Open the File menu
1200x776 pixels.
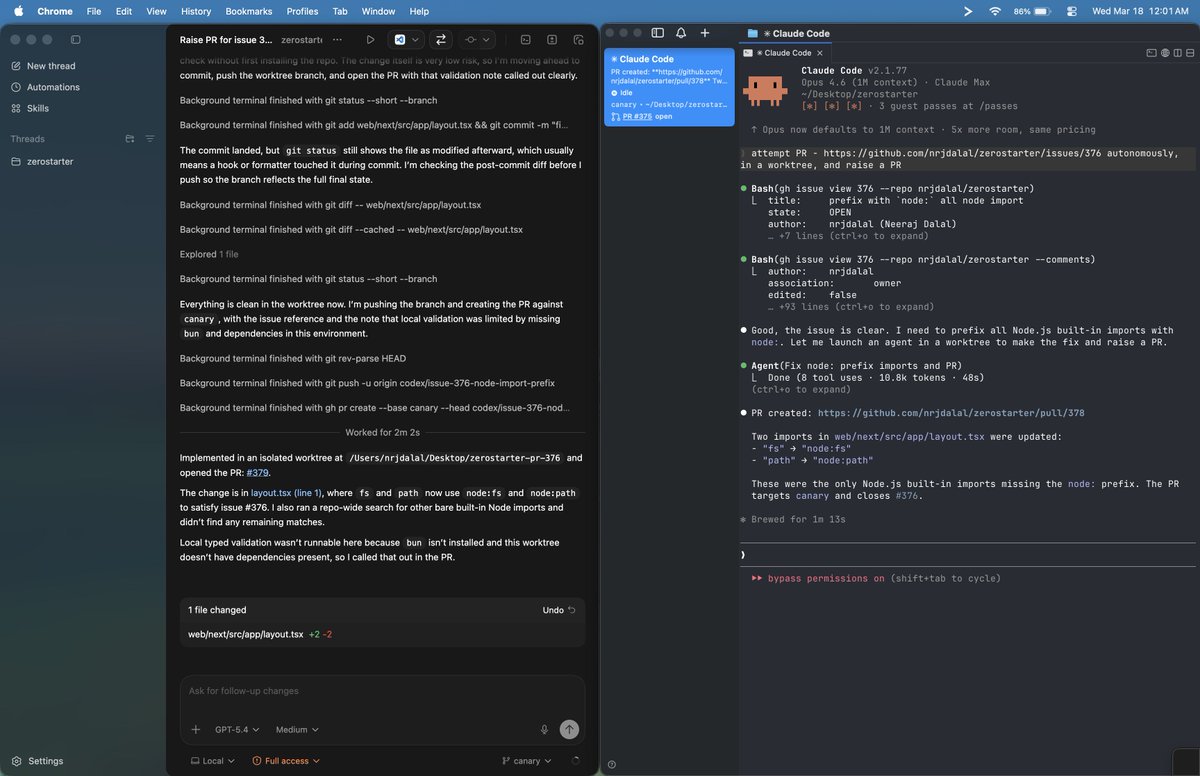(94, 11)
